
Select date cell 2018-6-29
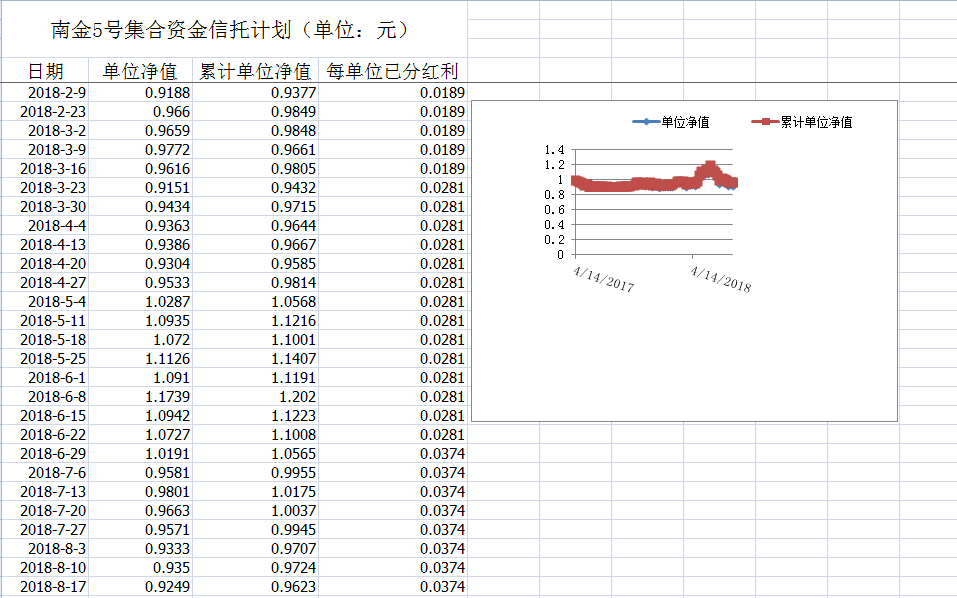tap(45, 453)
